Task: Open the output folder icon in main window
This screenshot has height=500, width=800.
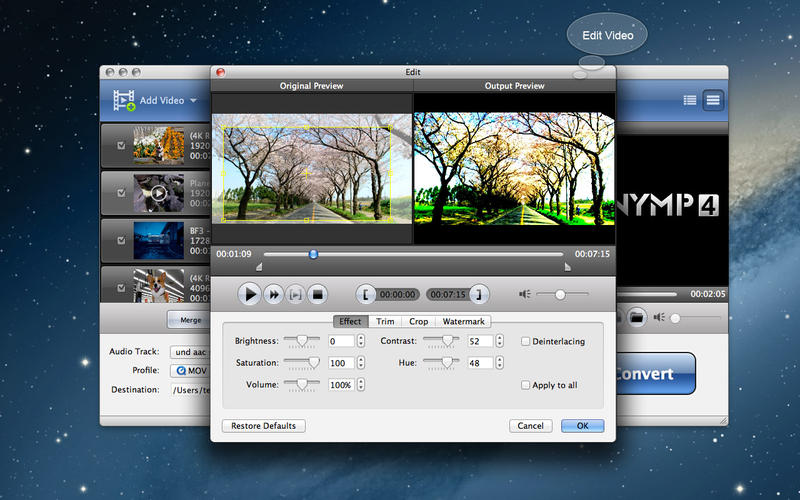Action: [x=636, y=317]
